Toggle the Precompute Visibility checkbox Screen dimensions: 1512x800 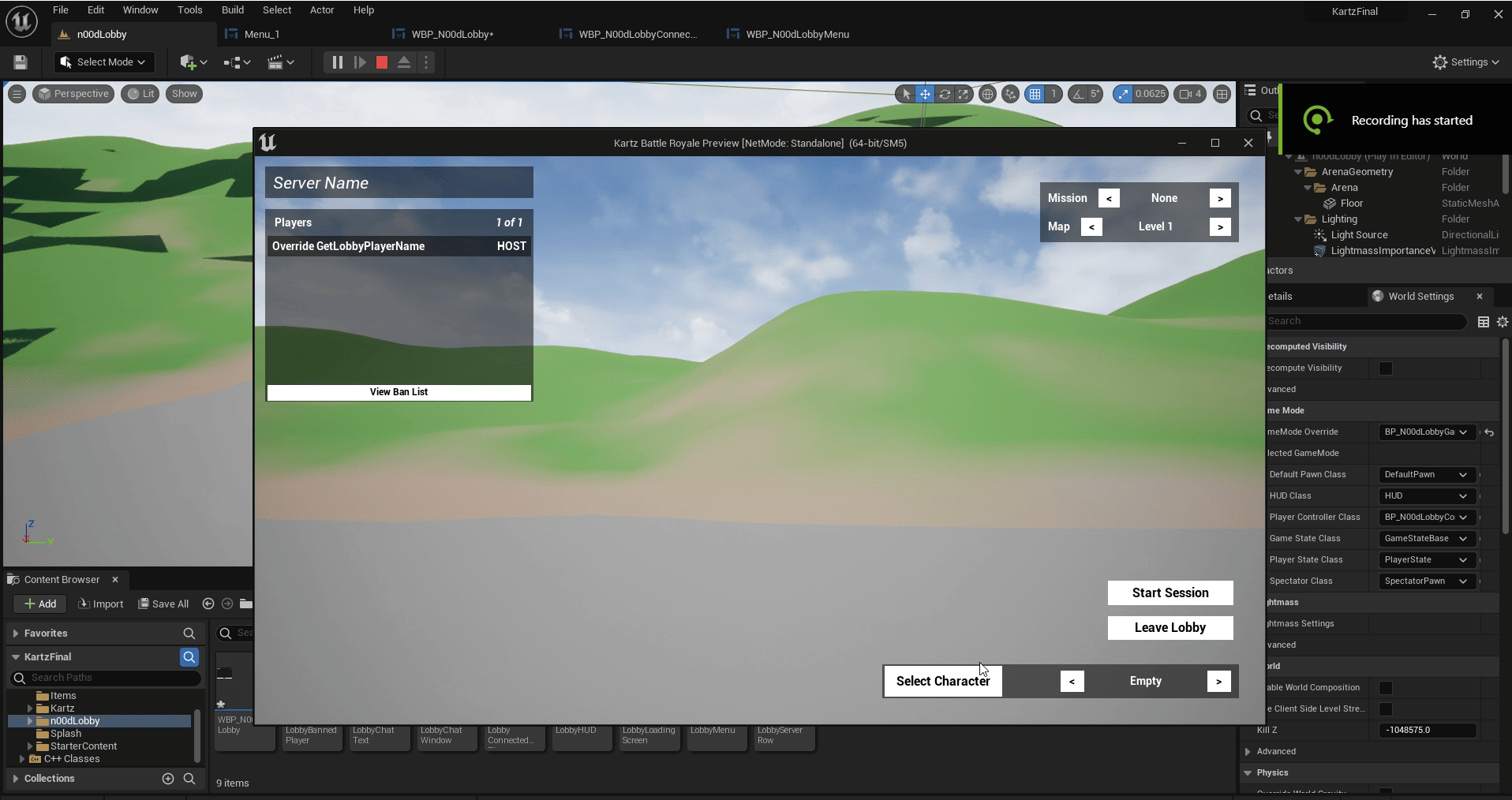(x=1386, y=368)
